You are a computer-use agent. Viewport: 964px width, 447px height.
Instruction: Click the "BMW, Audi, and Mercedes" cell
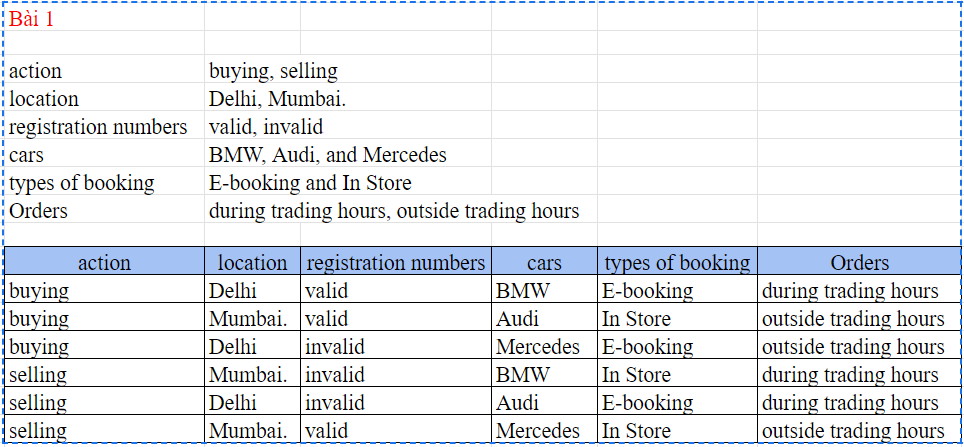(328, 155)
